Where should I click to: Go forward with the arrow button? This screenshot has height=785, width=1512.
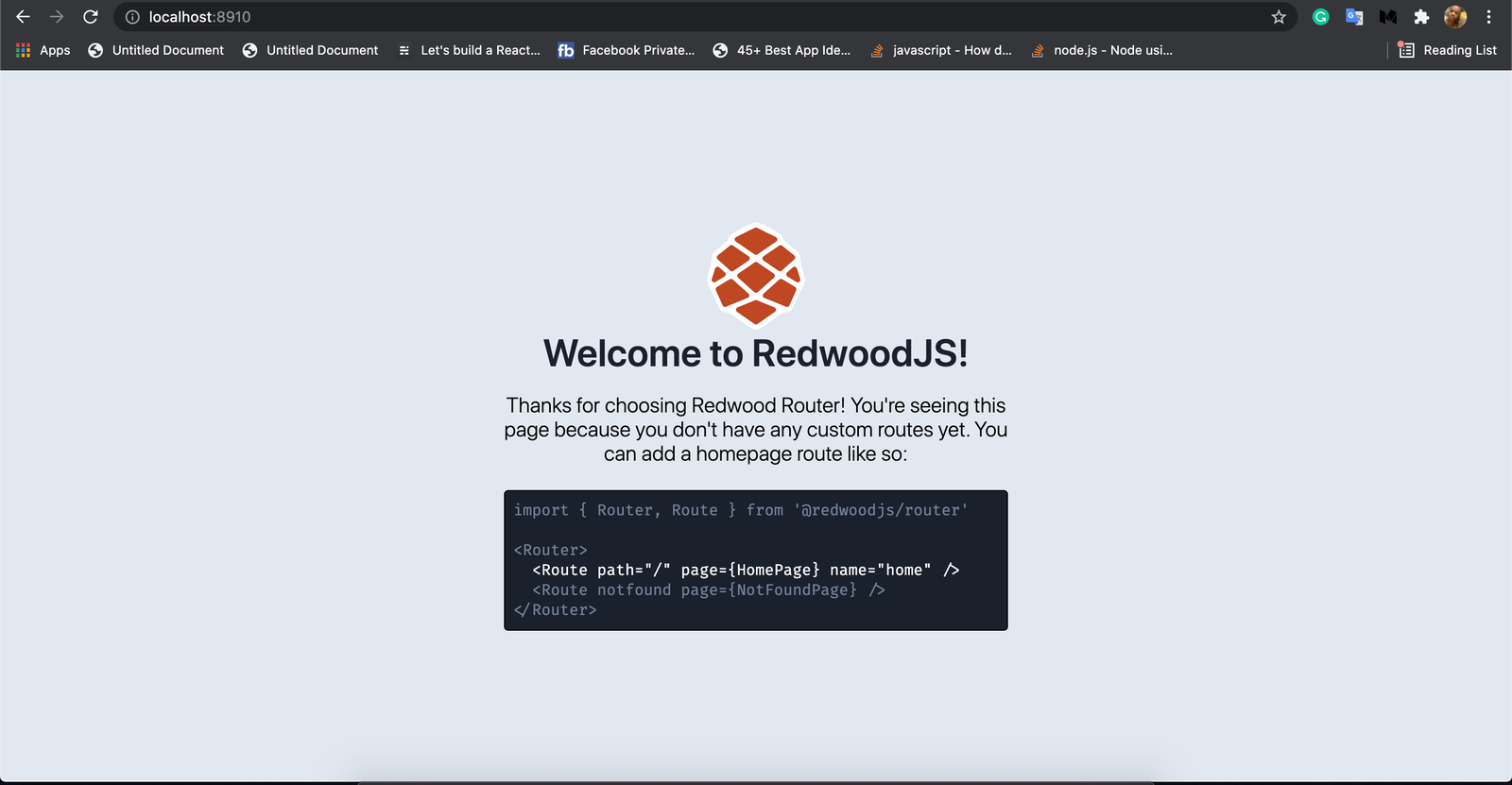coord(57,17)
